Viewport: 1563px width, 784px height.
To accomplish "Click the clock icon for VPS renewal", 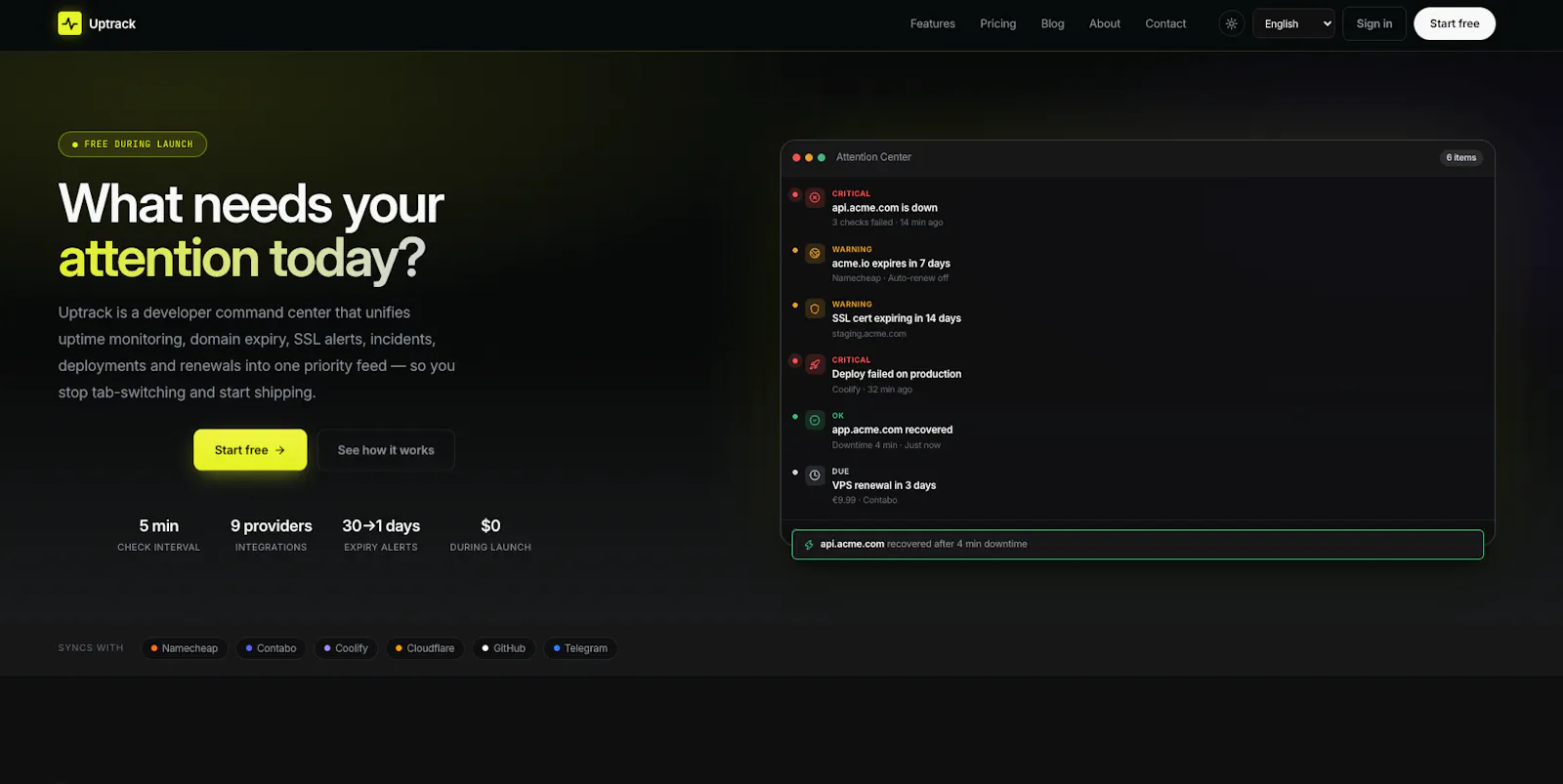I will (815, 475).
